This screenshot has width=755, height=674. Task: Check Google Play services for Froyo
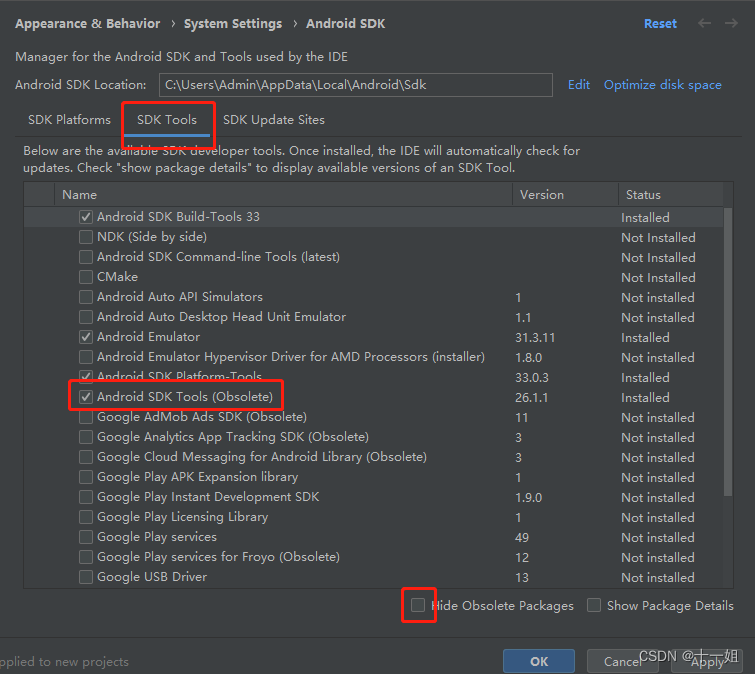coord(86,557)
